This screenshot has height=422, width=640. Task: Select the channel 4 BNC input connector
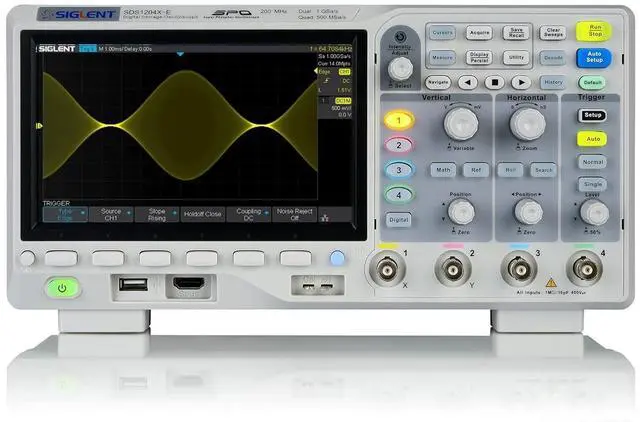coord(584,269)
